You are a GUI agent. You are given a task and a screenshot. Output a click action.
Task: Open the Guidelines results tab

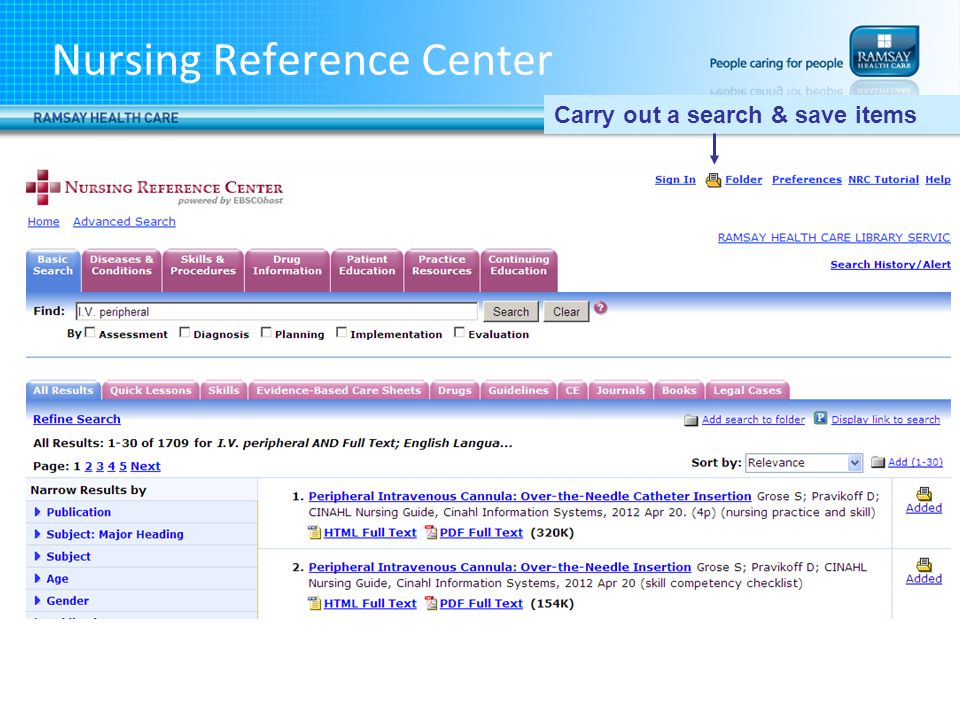pyautogui.click(x=519, y=390)
